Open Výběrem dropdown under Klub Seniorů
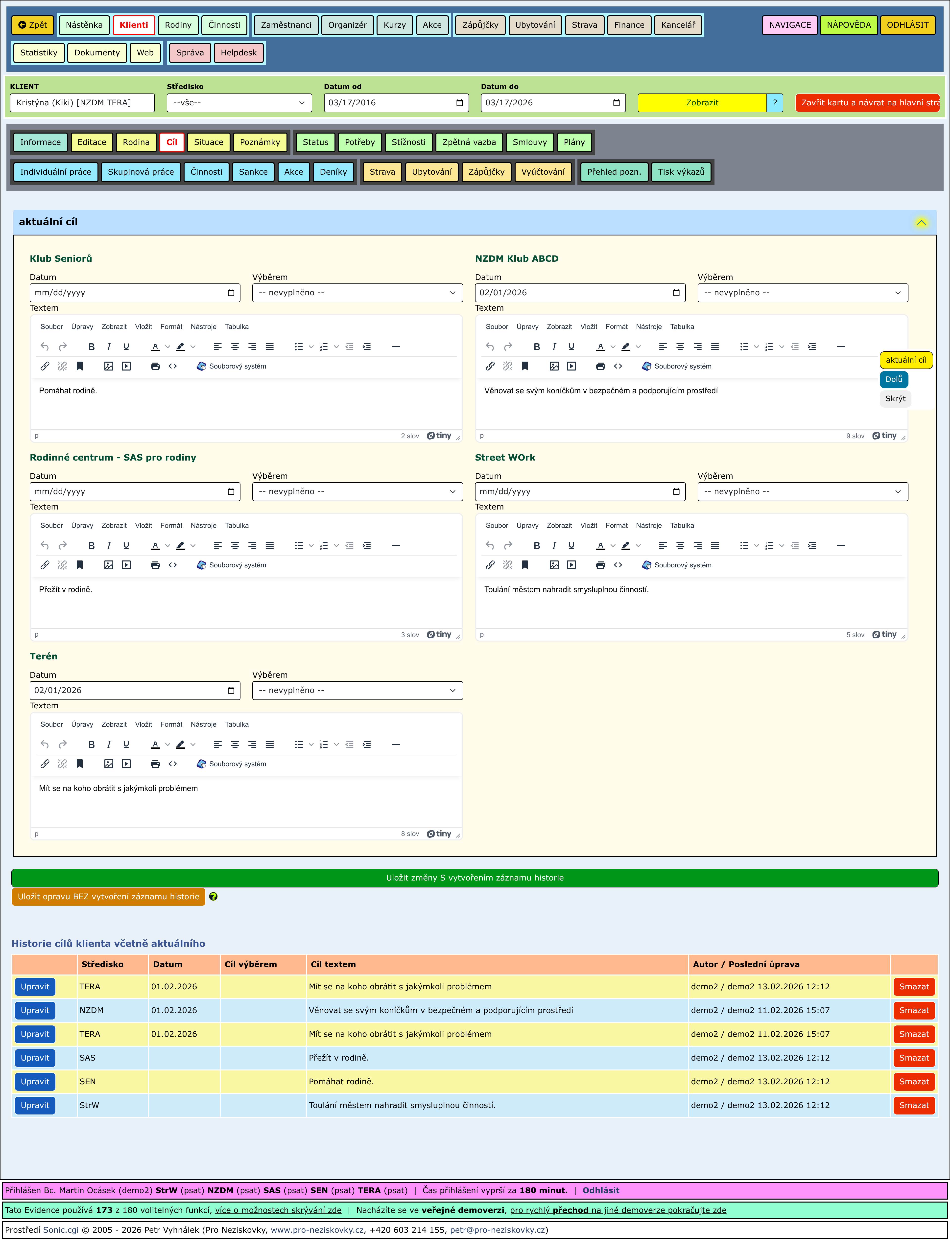This screenshot has height=1253, width=952. (357, 293)
